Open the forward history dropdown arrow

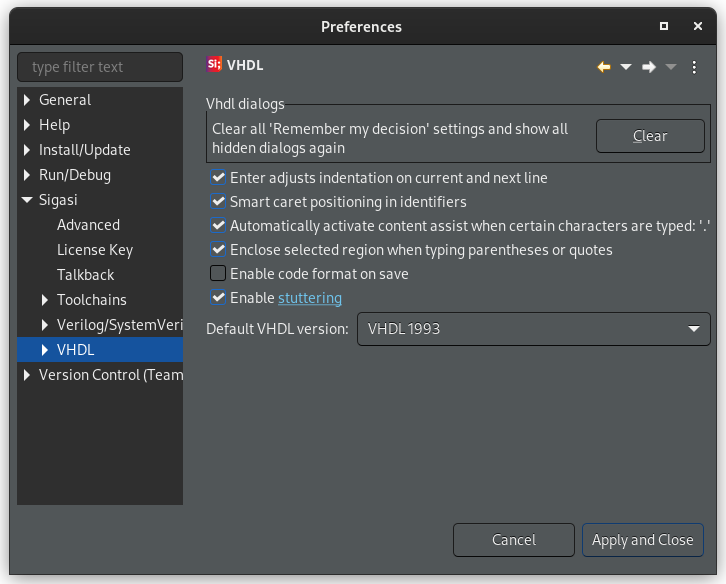671,67
